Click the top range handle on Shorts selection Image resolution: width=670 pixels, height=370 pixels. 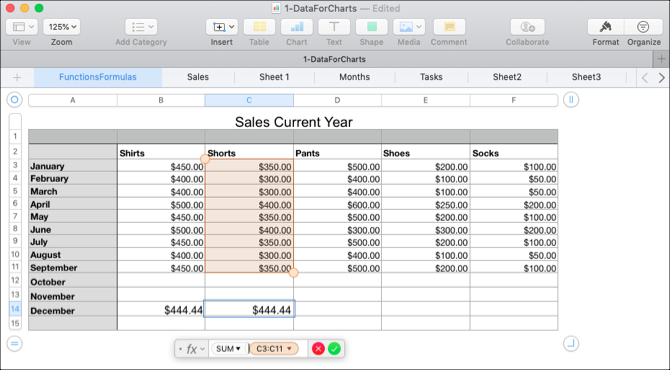[x=205, y=159]
